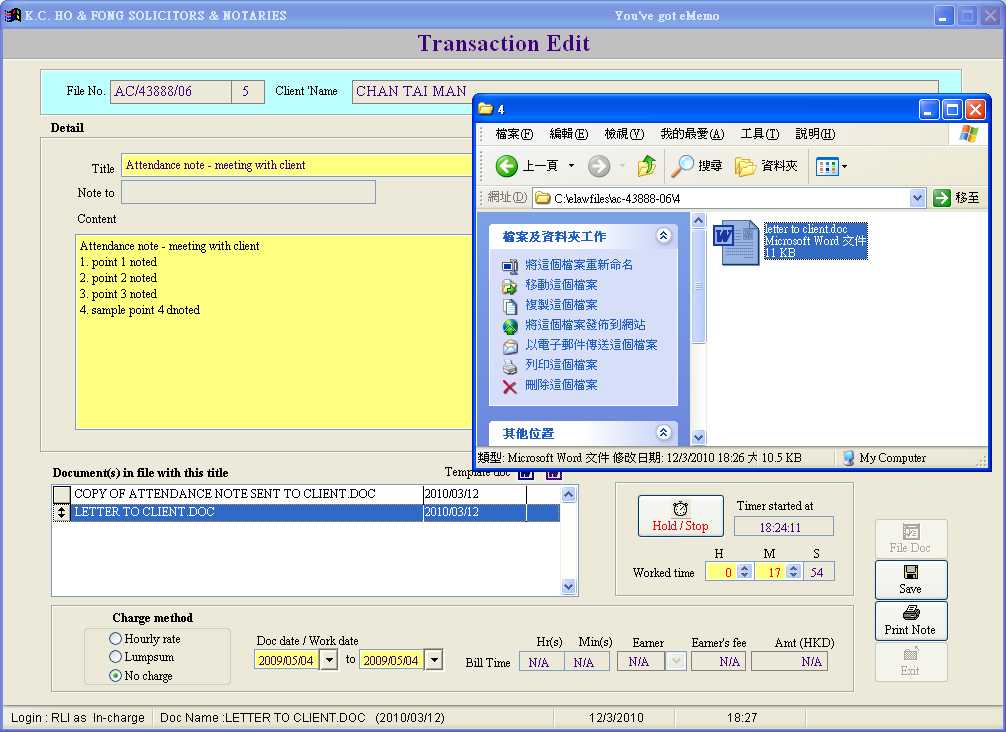Select the No charge radio option
The image size is (1006, 732).
(116, 676)
